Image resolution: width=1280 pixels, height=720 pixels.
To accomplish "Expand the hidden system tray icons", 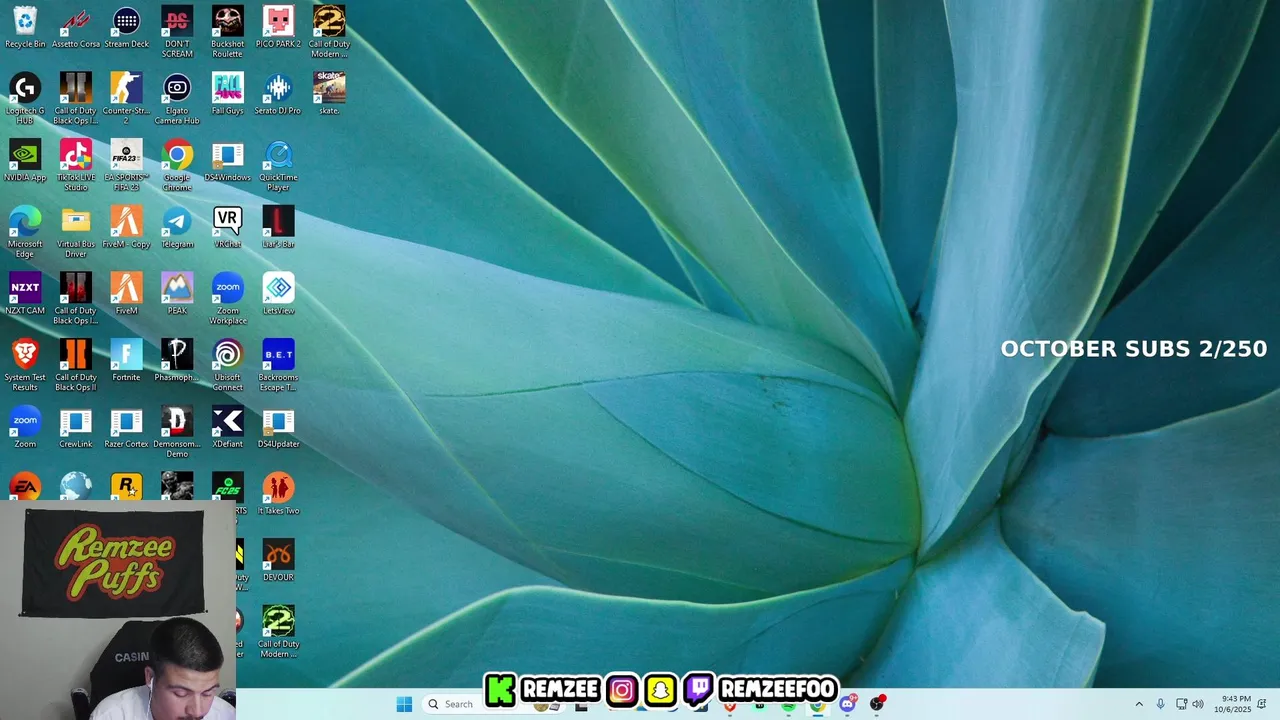I will click(x=1138, y=704).
